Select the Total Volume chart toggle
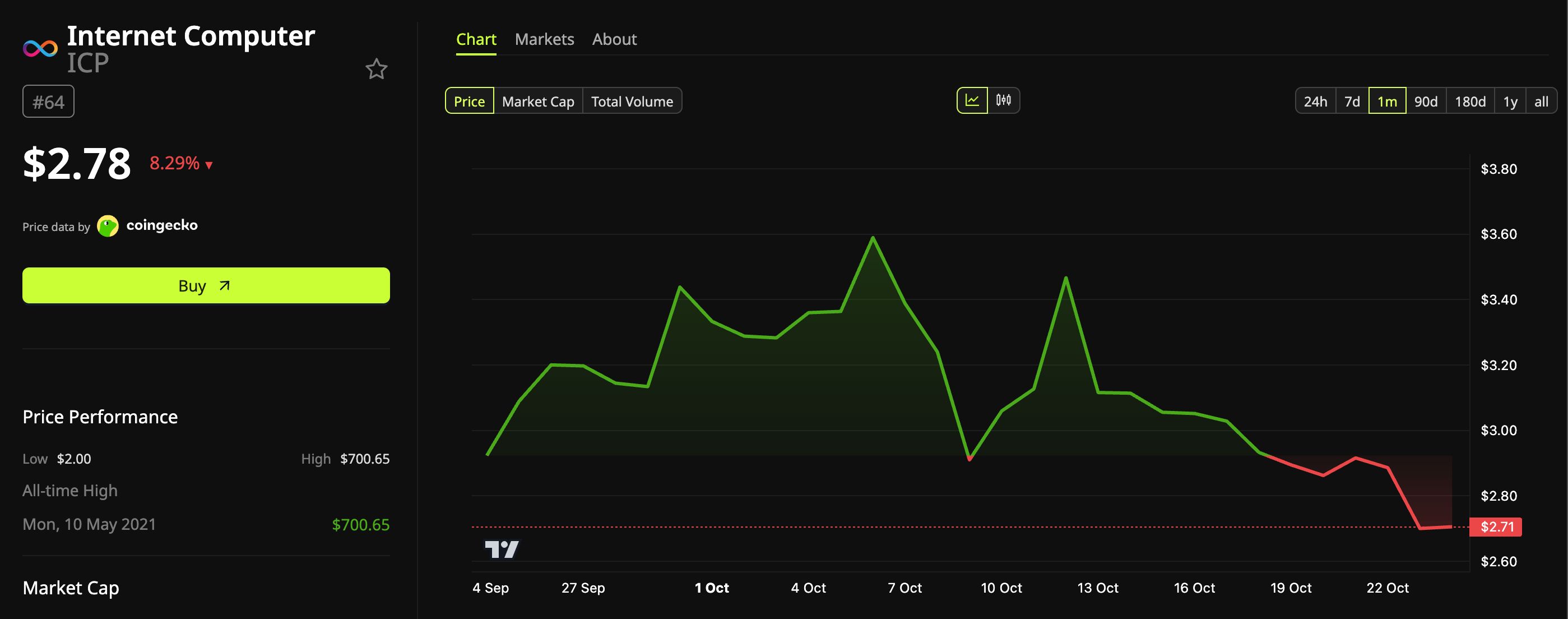Viewport: 1568px width, 619px height. pos(632,101)
